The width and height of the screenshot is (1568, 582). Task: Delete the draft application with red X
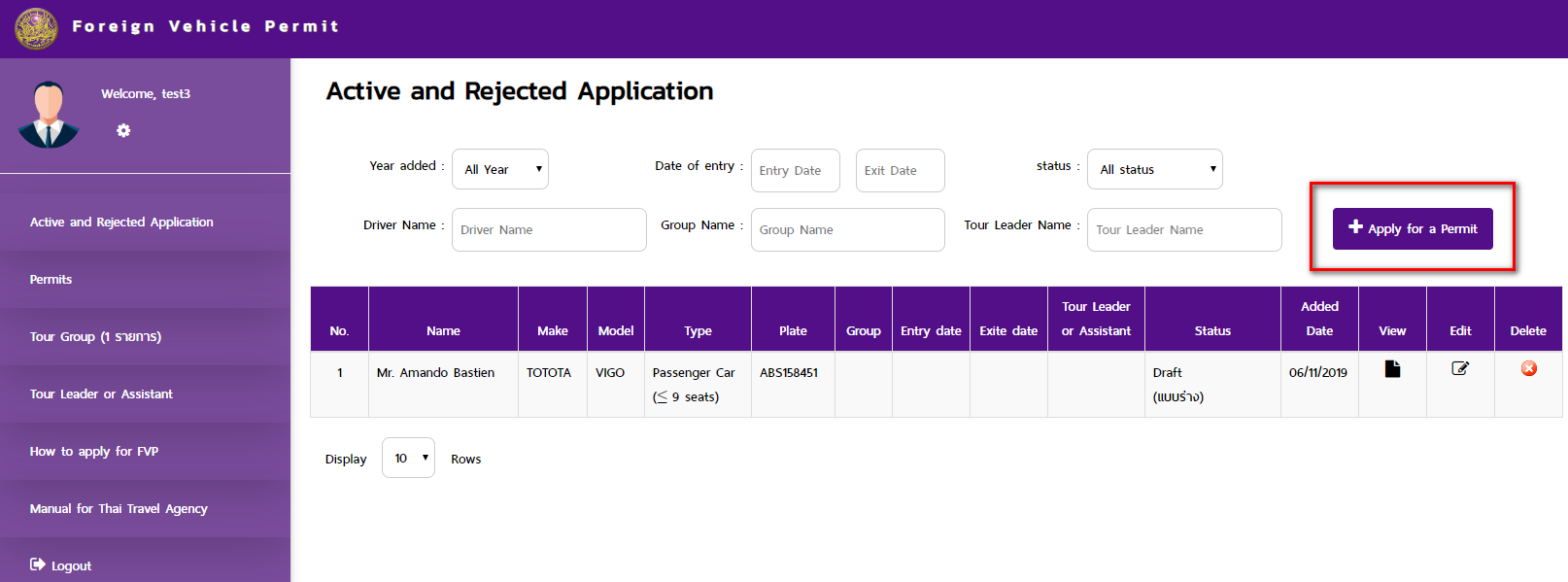coord(1529,368)
